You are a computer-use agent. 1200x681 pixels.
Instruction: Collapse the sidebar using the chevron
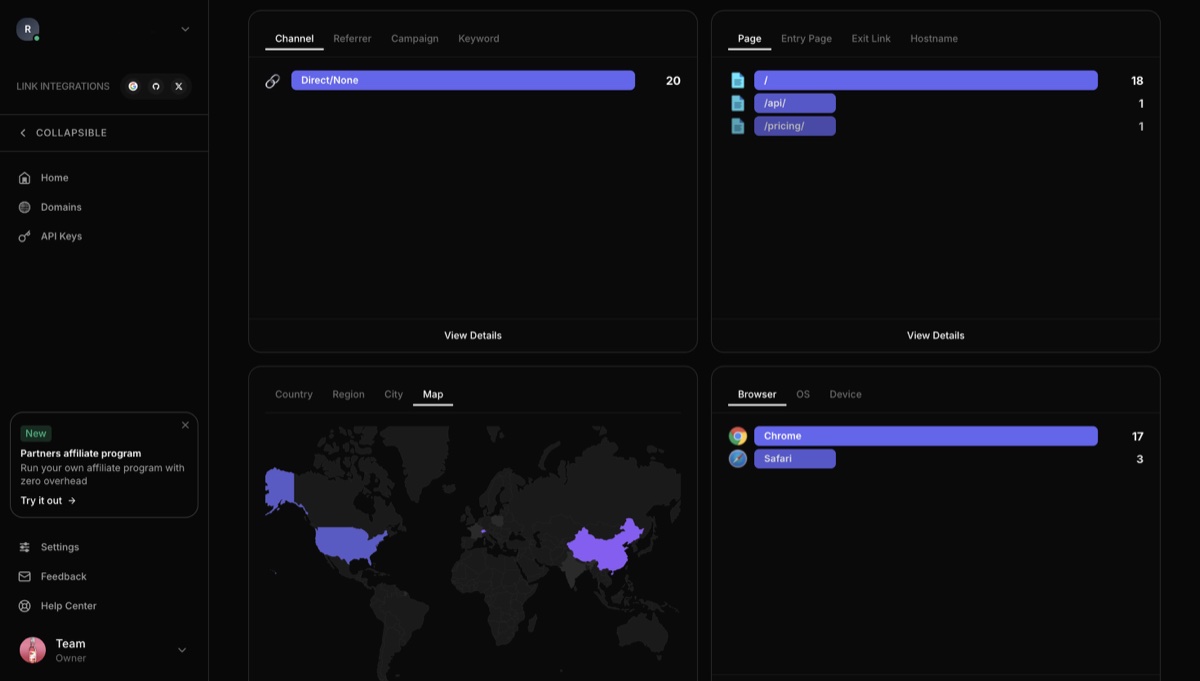21,132
